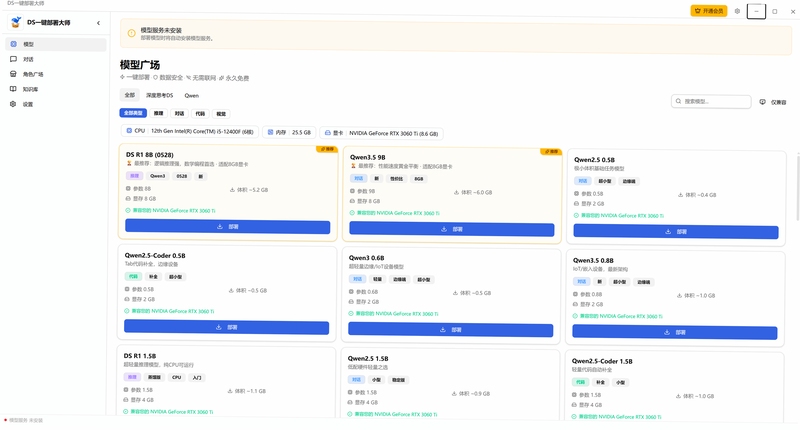Click the recommended badge on Qwen3.5 9B card
Viewport: 800px width, 430px height.
(551, 151)
